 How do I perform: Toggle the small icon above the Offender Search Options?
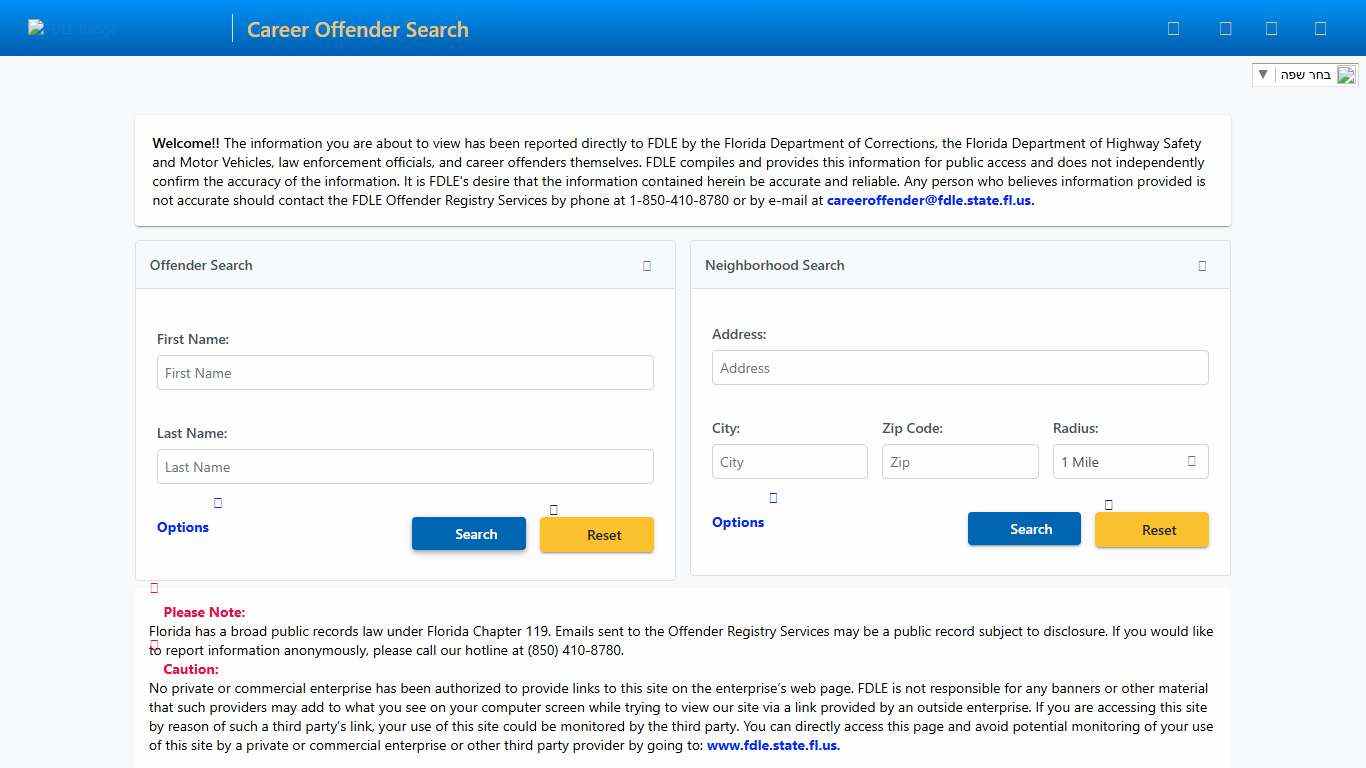217,503
